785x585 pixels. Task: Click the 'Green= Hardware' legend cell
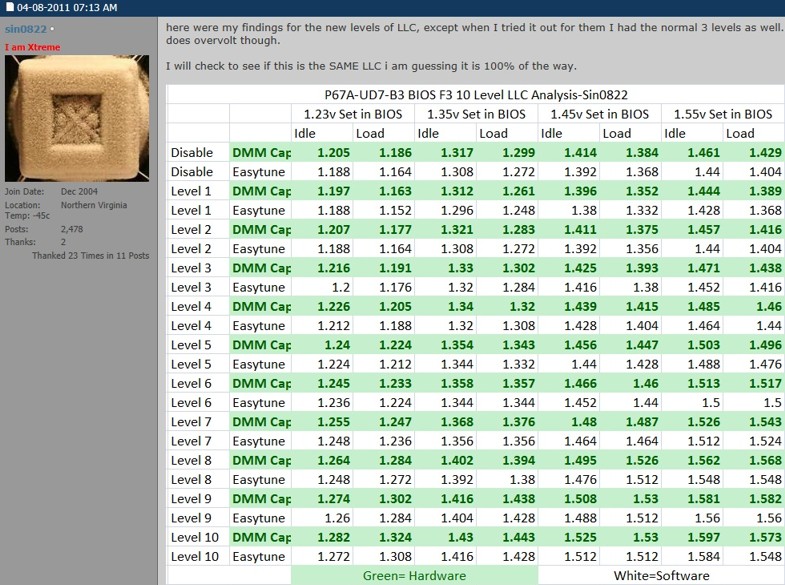tap(415, 576)
